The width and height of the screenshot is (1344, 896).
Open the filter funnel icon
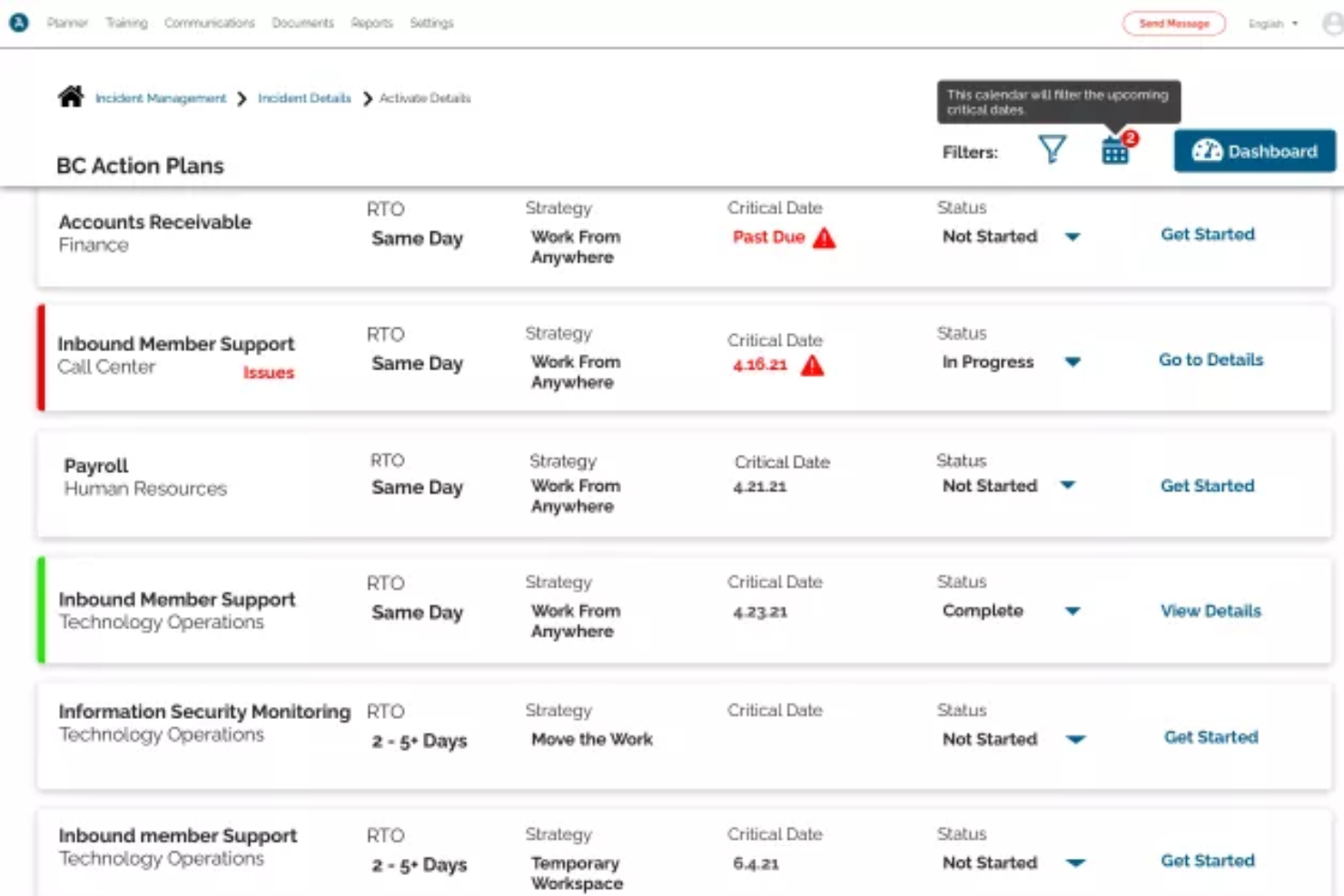click(x=1052, y=148)
